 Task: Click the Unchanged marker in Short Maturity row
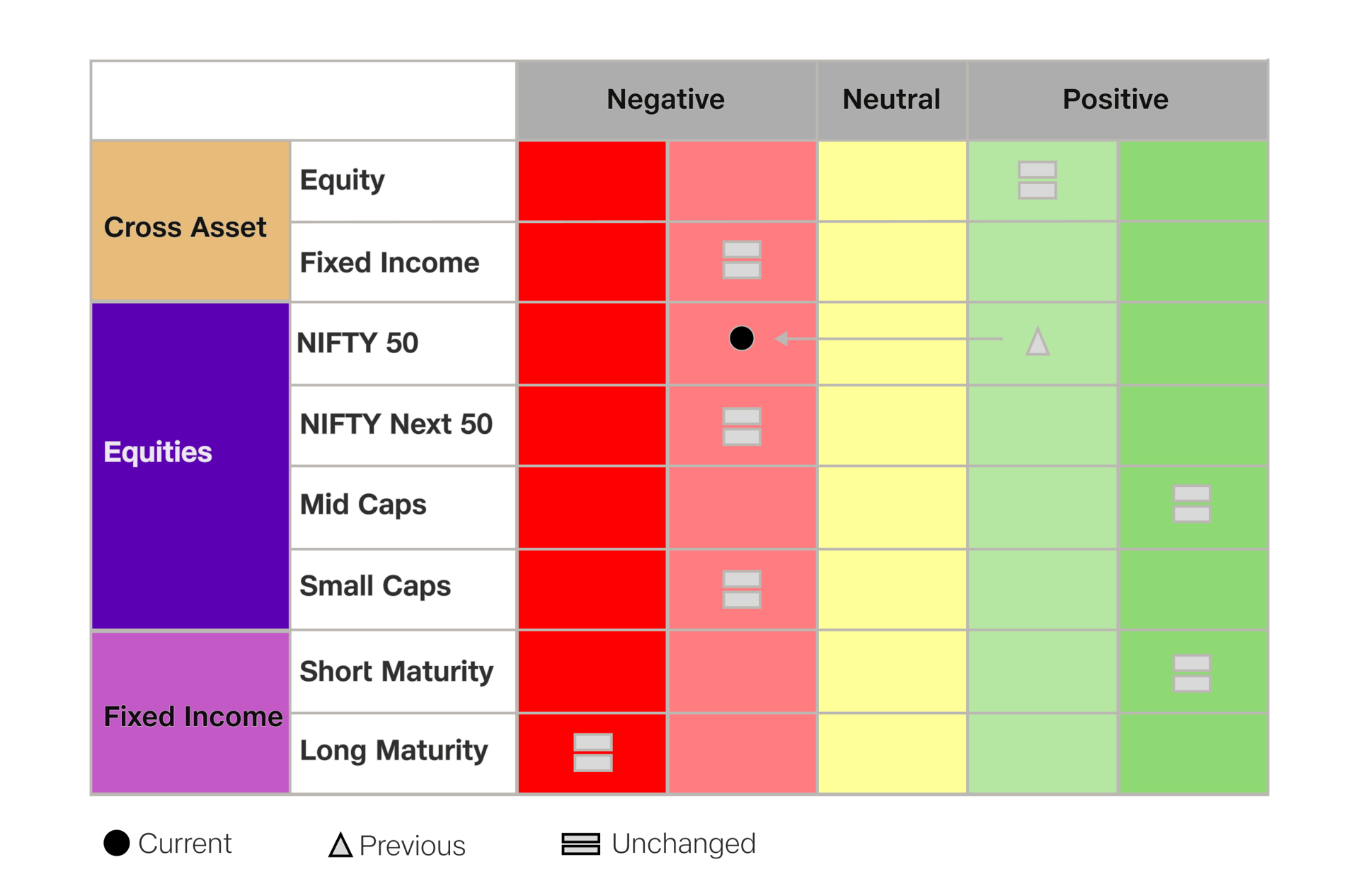[x=1191, y=673]
